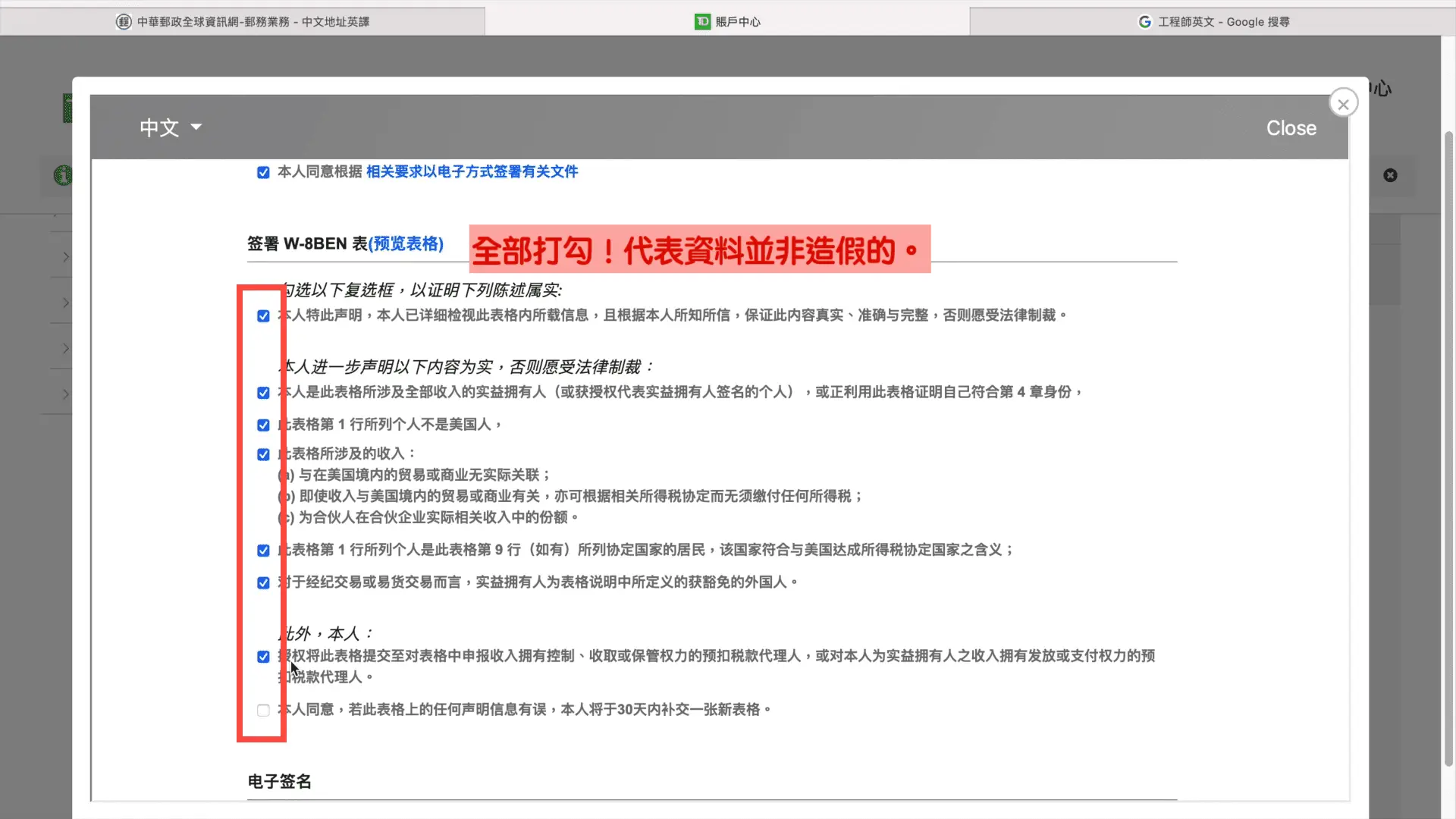Screen dimensions: 1456x819
Task: Click the dark X dismiss icon behind the dialog
Action: tap(1390, 175)
